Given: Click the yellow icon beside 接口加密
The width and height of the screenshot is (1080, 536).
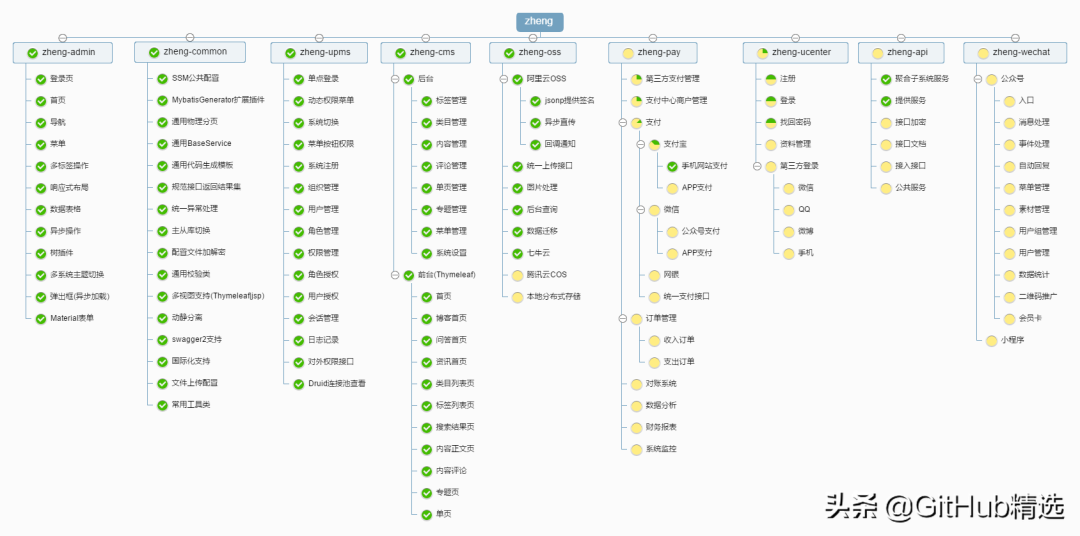Looking at the screenshot, I should pos(886,123).
